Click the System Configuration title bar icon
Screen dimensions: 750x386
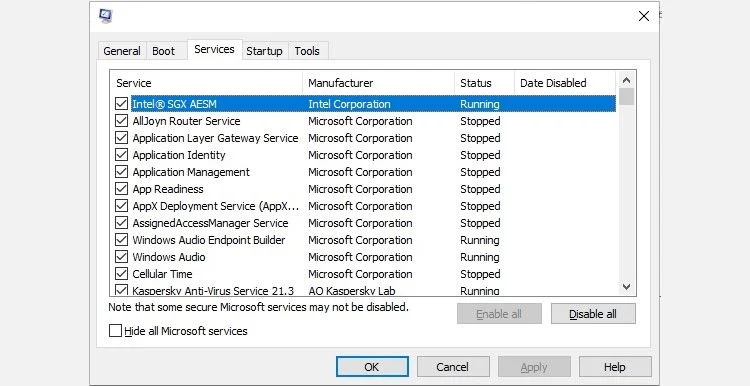(x=106, y=16)
